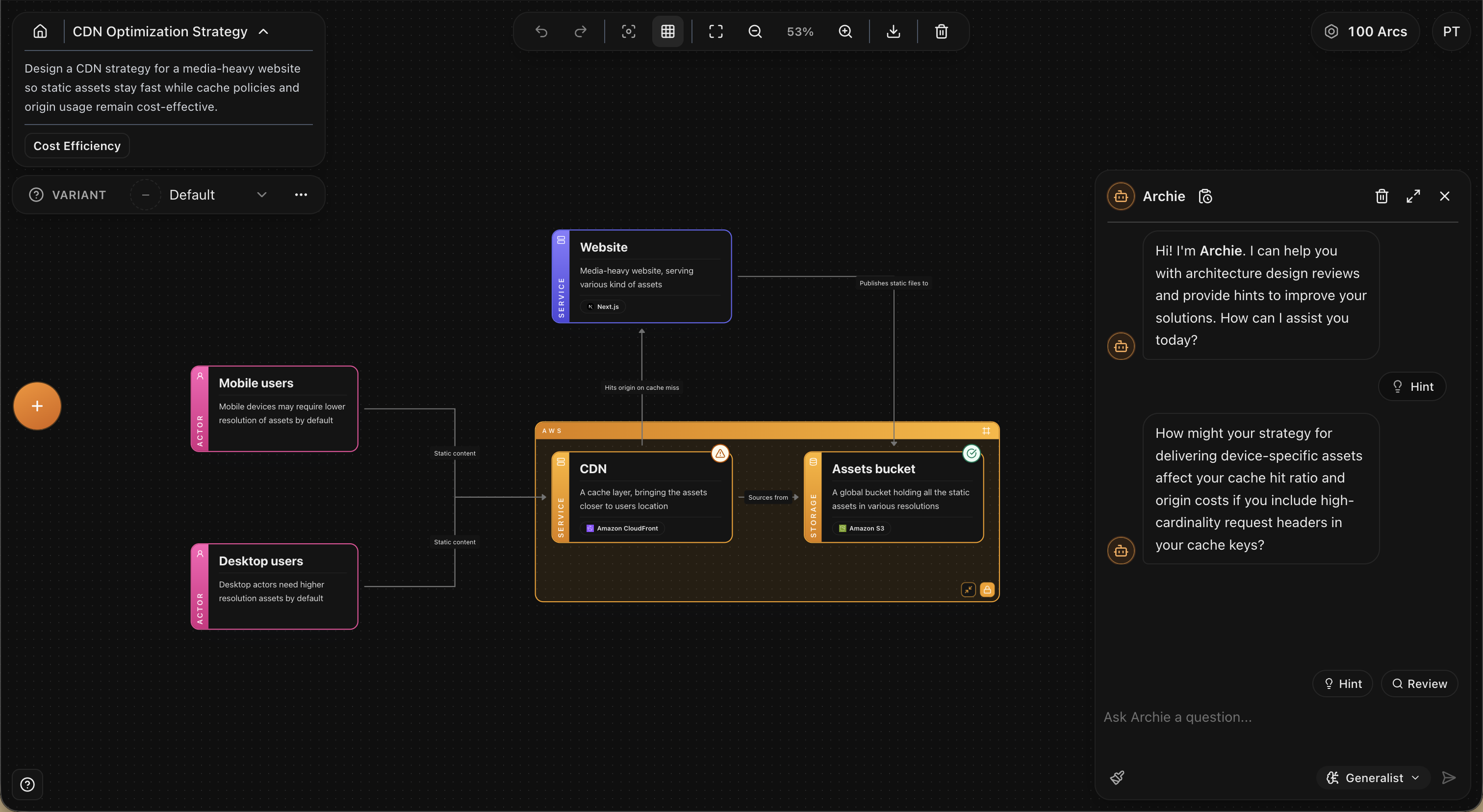1483x812 pixels.
Task: Click the bottom Hint button
Action: point(1343,683)
